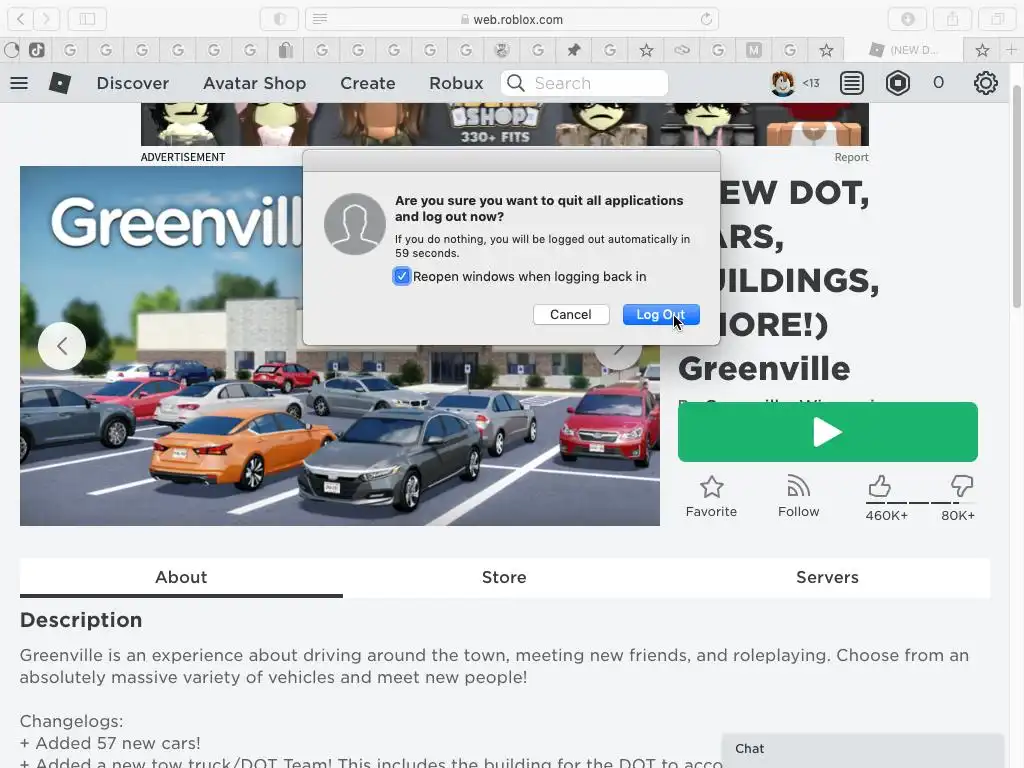
Task: Click the avatar shop advertisement banner
Action: pyautogui.click(x=505, y=124)
